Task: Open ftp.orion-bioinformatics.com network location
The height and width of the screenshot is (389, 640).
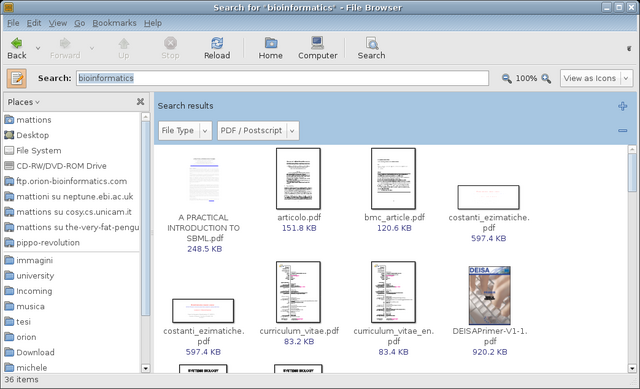Action: [x=71, y=181]
